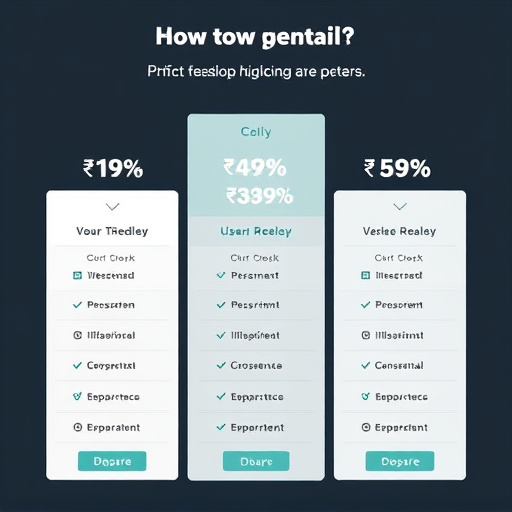The image size is (512, 512).
Task: Select the Colly plan header tab
Action: click(x=256, y=132)
